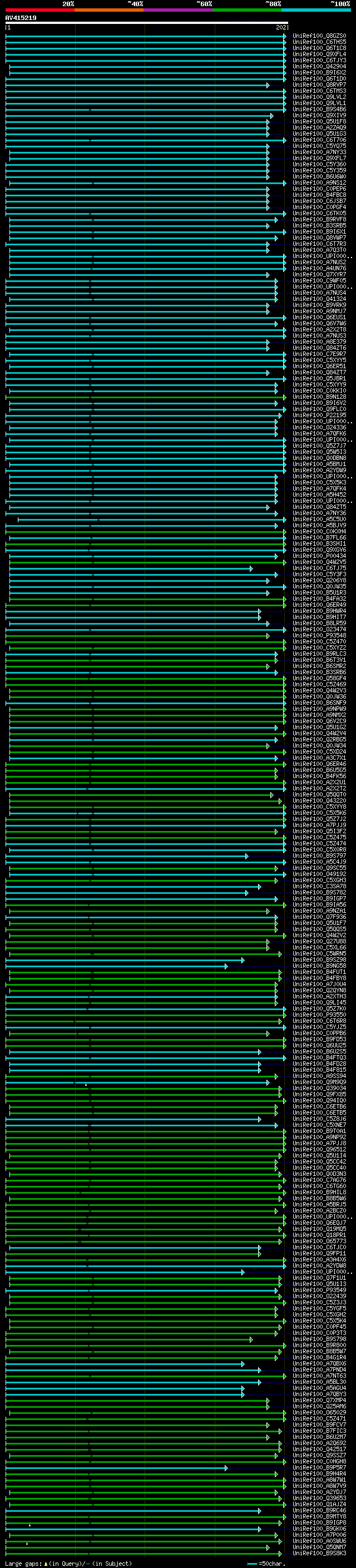
Task: Open hit UniRef100_O23474
Action: point(319,630)
